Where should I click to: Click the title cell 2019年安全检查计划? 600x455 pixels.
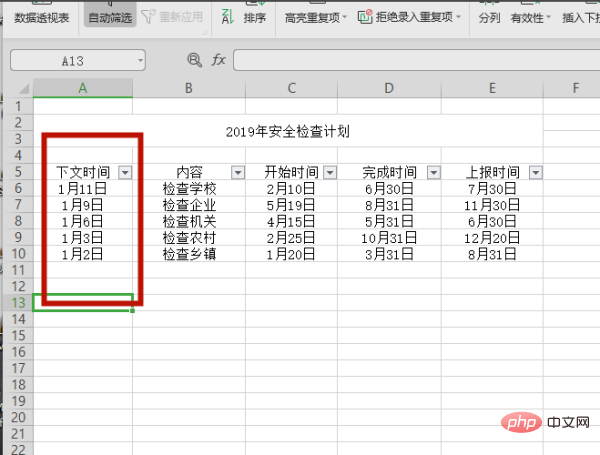[288, 131]
